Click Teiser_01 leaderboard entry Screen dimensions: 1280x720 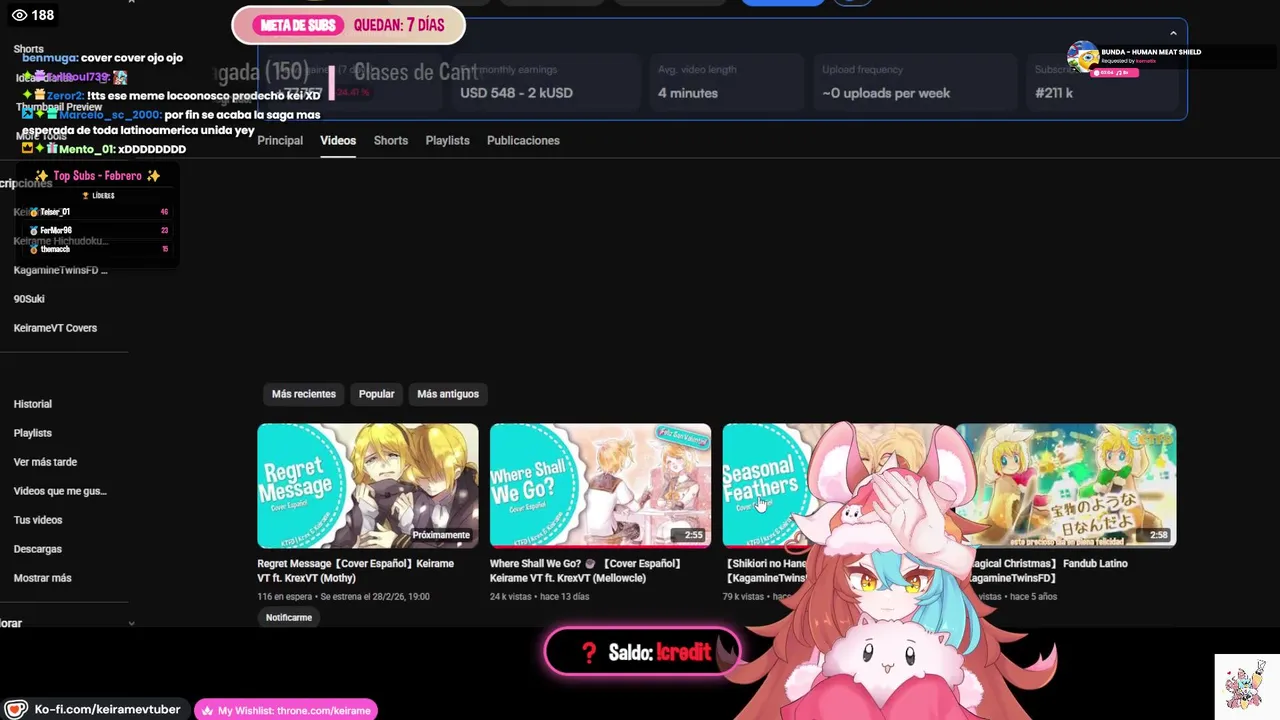(98, 212)
